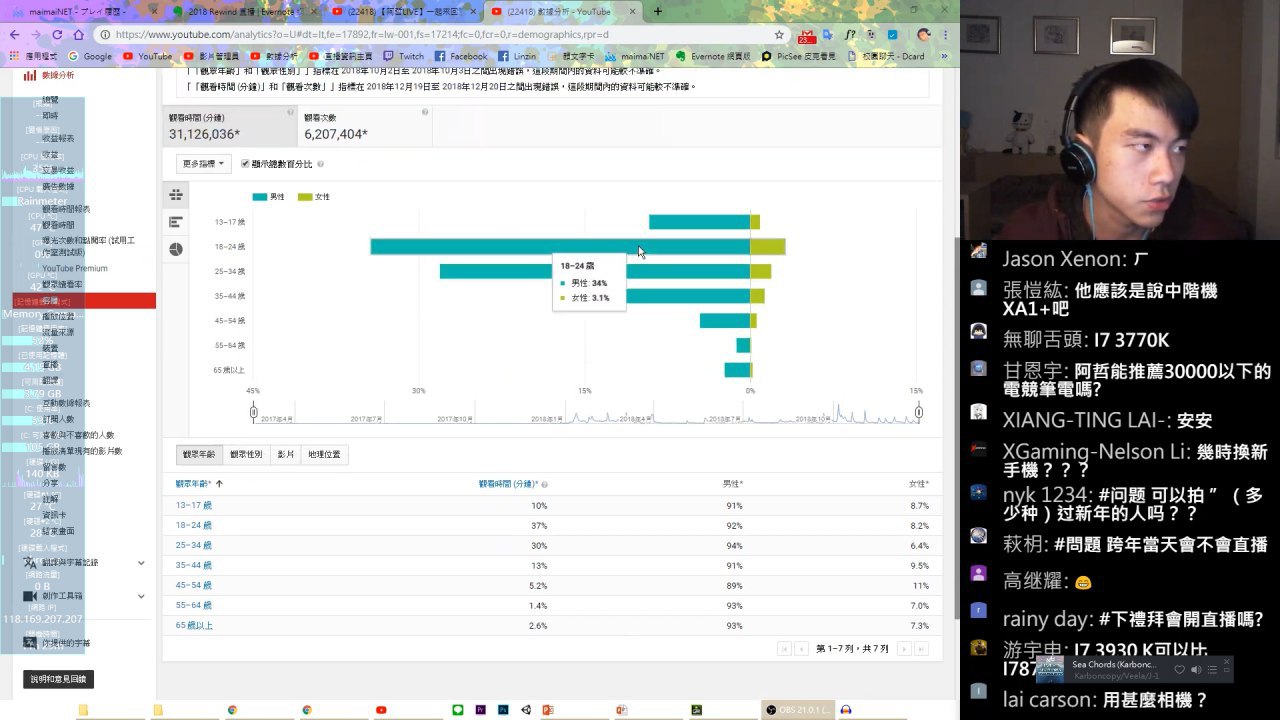Open the Linzin bookmark
Image resolution: width=1280 pixels, height=720 pixels.
point(517,57)
